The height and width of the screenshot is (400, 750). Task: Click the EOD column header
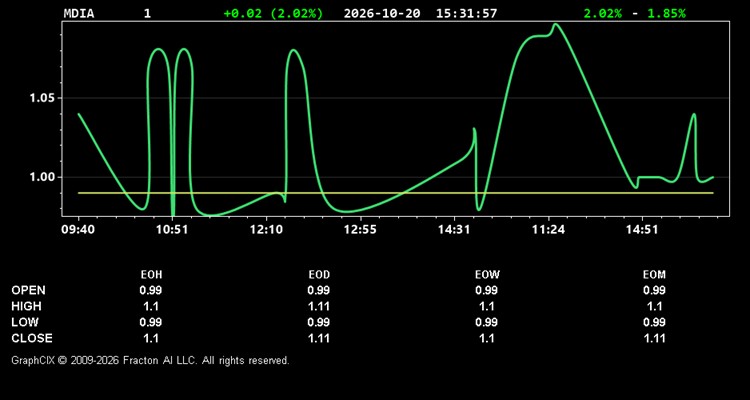point(319,275)
